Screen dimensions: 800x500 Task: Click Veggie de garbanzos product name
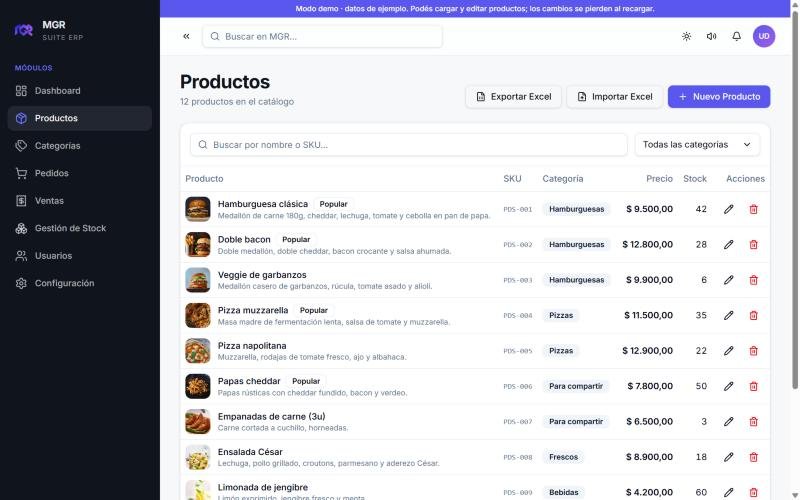(262, 275)
